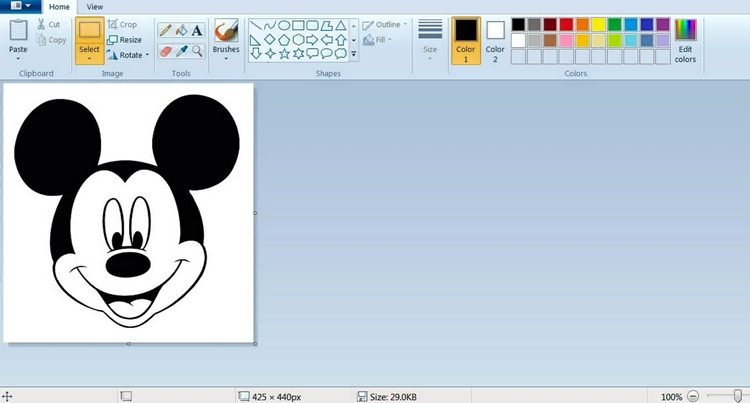Expand the Shapes gallery more arrow
Image resolution: width=750 pixels, height=403 pixels.
353,54
